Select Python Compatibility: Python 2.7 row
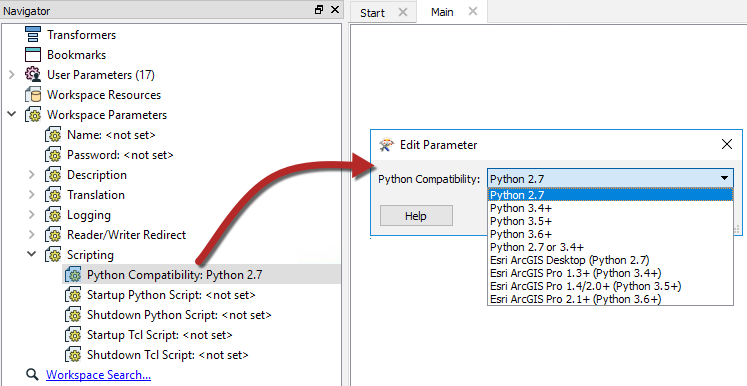This screenshot has height=386, width=747. pos(202,275)
